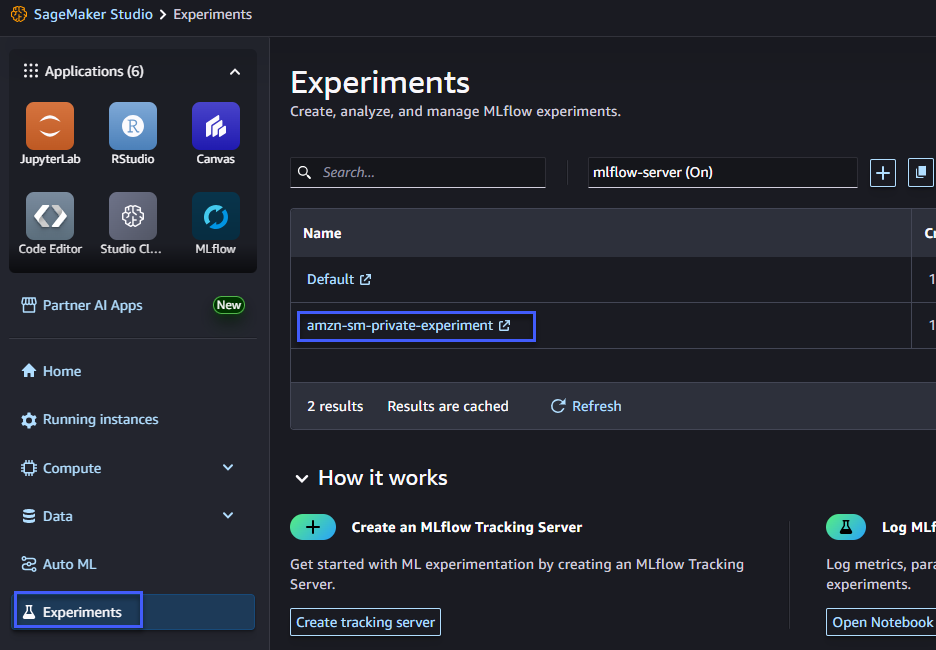Screen dimensions: 936x650
Task: Select Compute in the sidebar
Action: (72, 468)
